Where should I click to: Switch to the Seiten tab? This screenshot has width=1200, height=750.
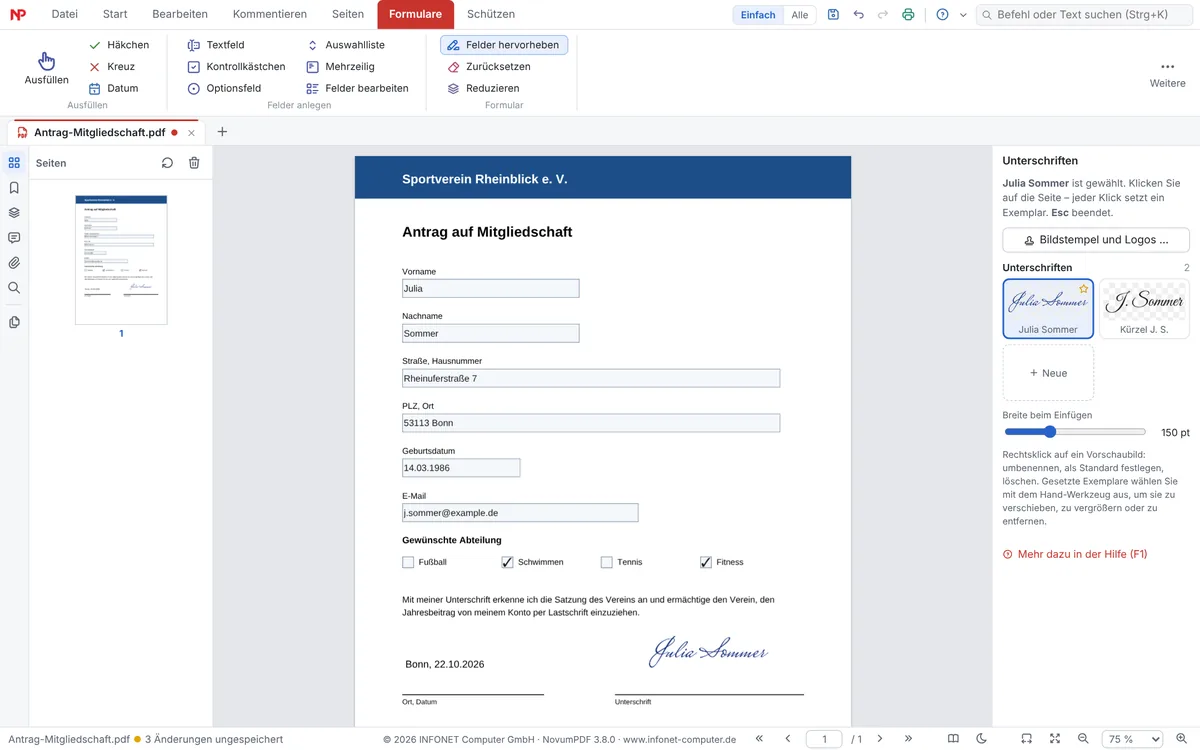click(348, 14)
